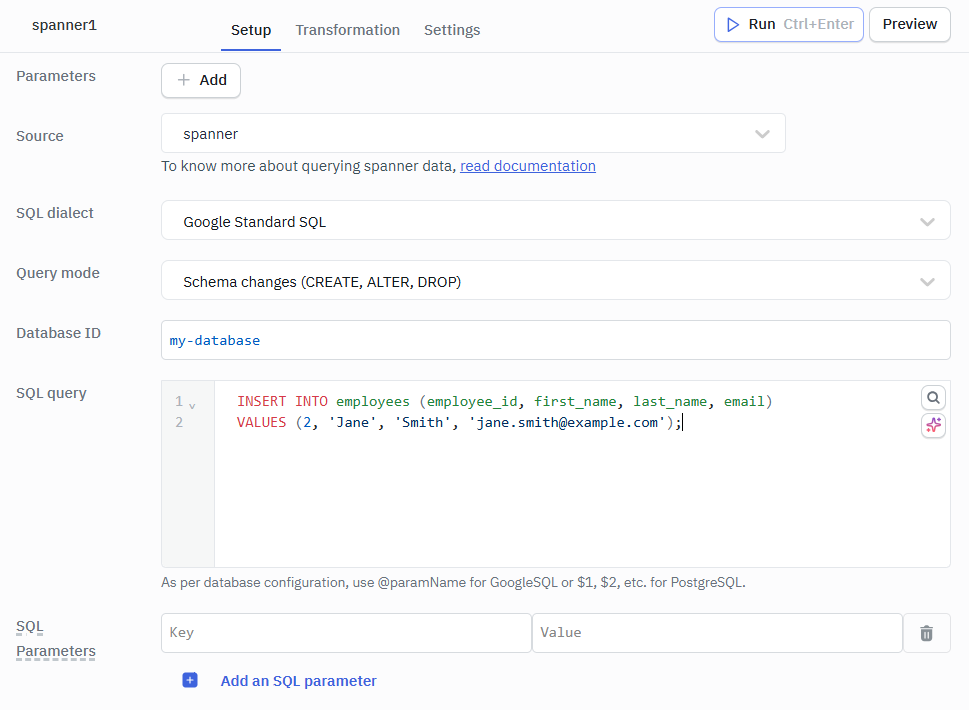The image size is (969, 710).
Task: Switch to the Setup tab
Action: [x=251, y=30]
